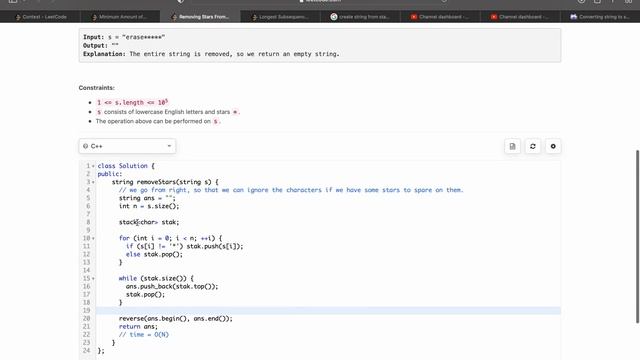Click the 'The operation above can be performed' constraint
This screenshot has width=640, height=360.
[158, 121]
